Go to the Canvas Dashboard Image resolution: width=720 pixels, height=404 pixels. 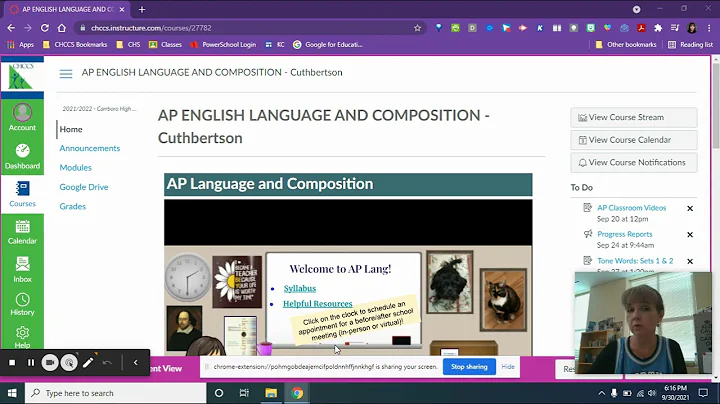tap(22, 156)
